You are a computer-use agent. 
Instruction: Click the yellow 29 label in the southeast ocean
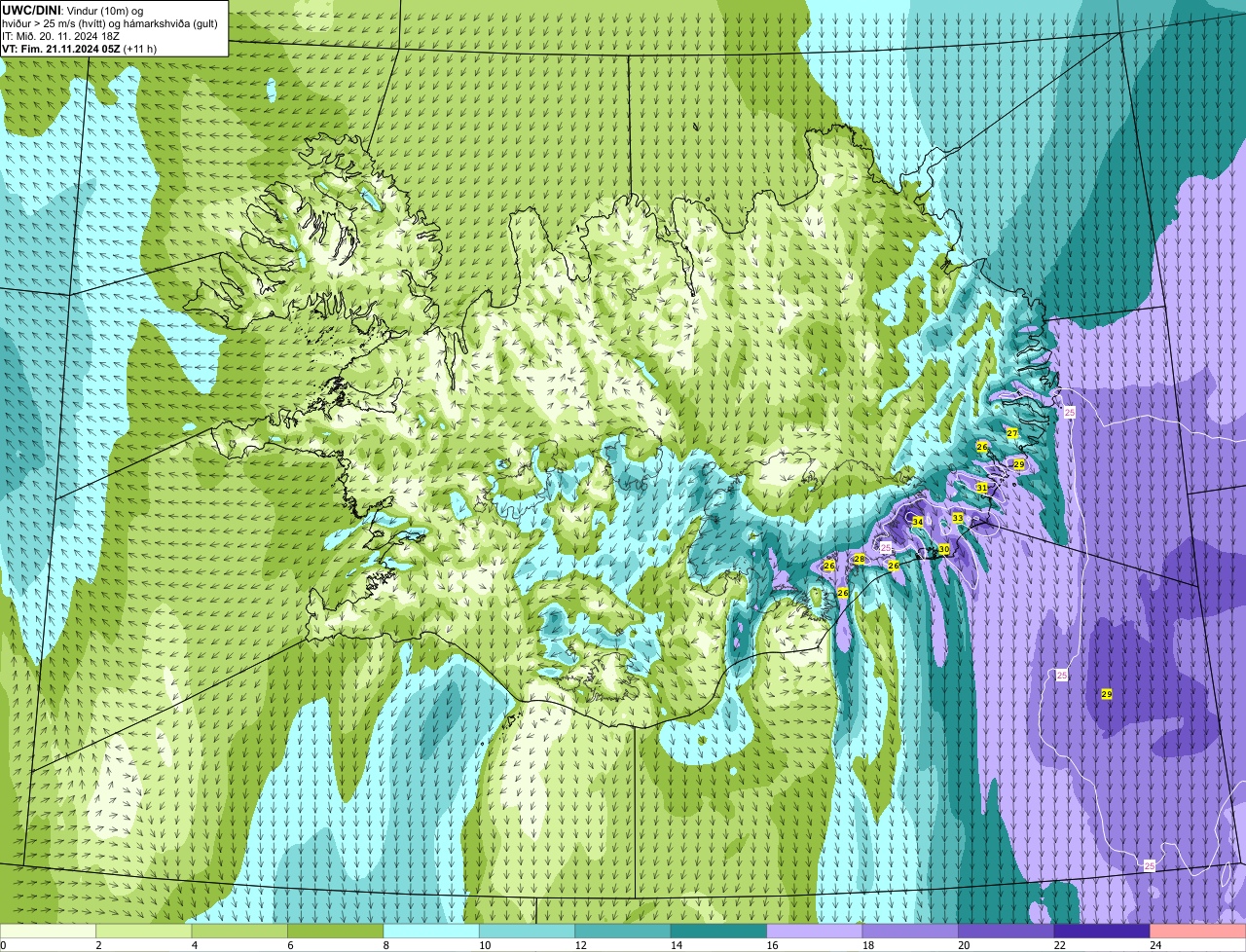click(x=1106, y=694)
